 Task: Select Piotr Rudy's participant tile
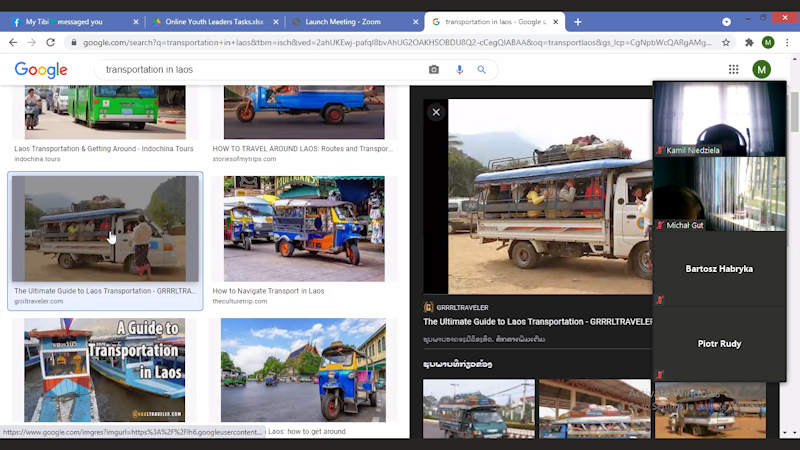[x=719, y=343]
